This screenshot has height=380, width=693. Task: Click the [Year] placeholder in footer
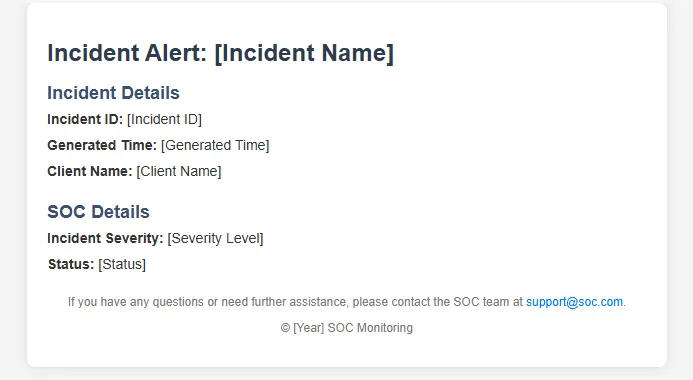308,328
